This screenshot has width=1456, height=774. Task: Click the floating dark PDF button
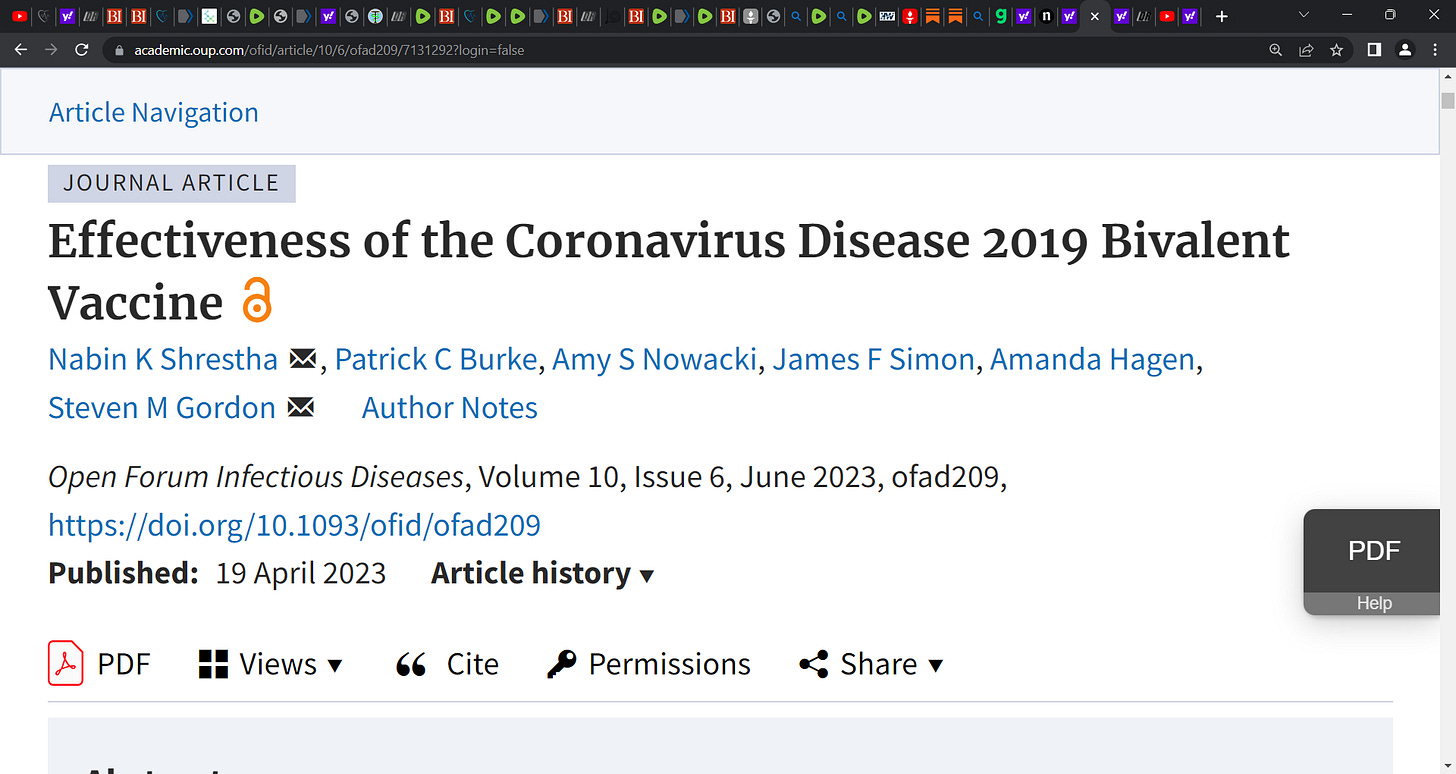tap(1374, 551)
